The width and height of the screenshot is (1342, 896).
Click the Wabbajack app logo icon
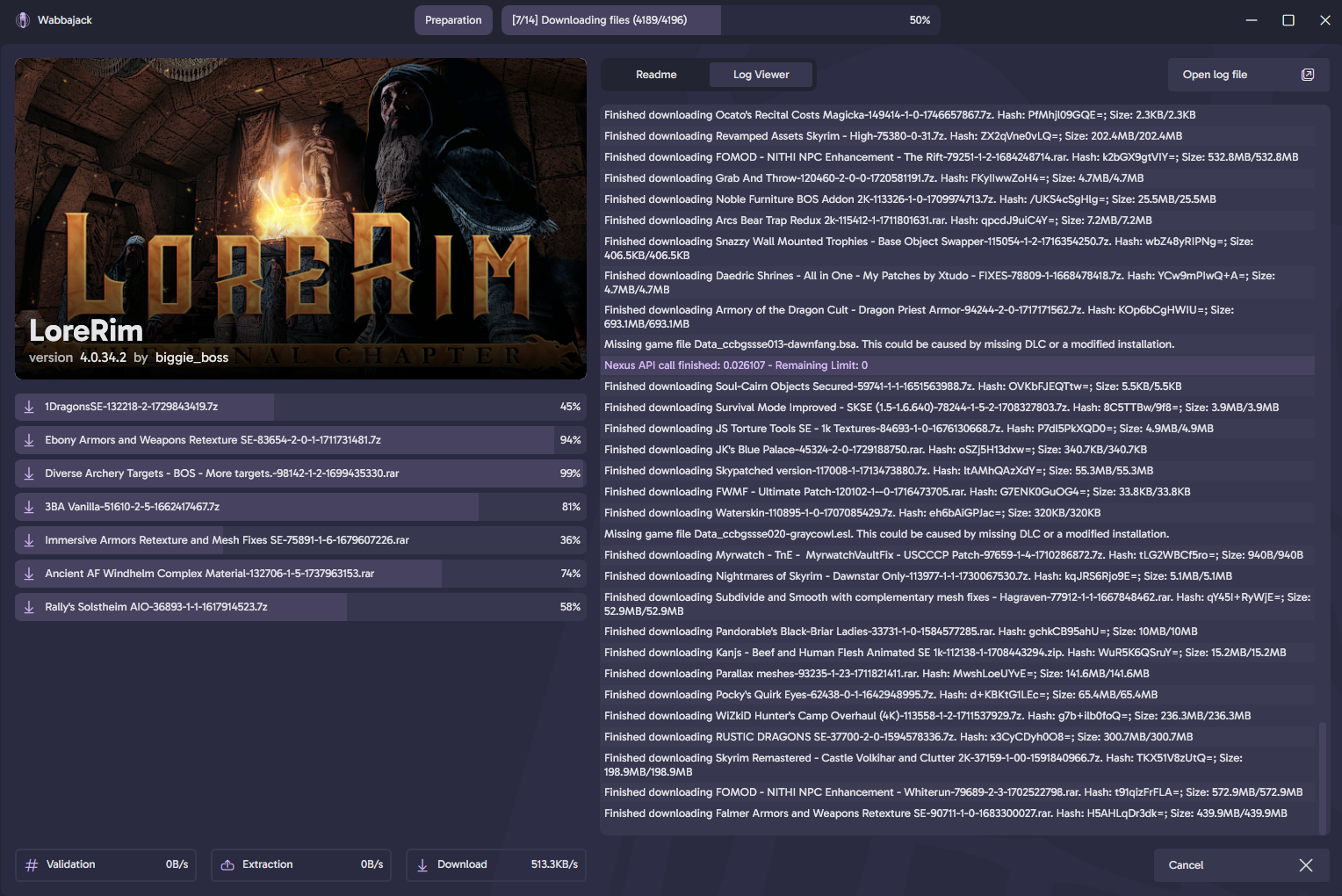point(23,20)
